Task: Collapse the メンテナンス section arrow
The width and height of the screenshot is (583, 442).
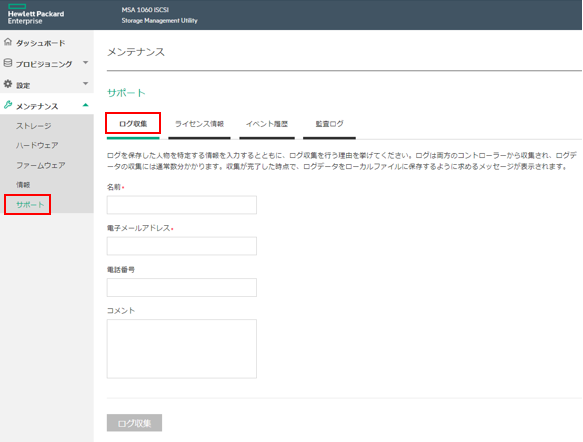Action: [86, 105]
